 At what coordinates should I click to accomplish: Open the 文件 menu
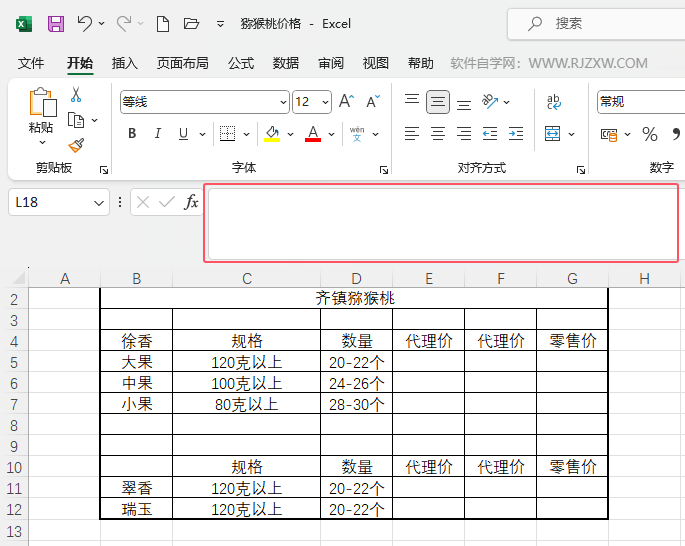pos(31,63)
